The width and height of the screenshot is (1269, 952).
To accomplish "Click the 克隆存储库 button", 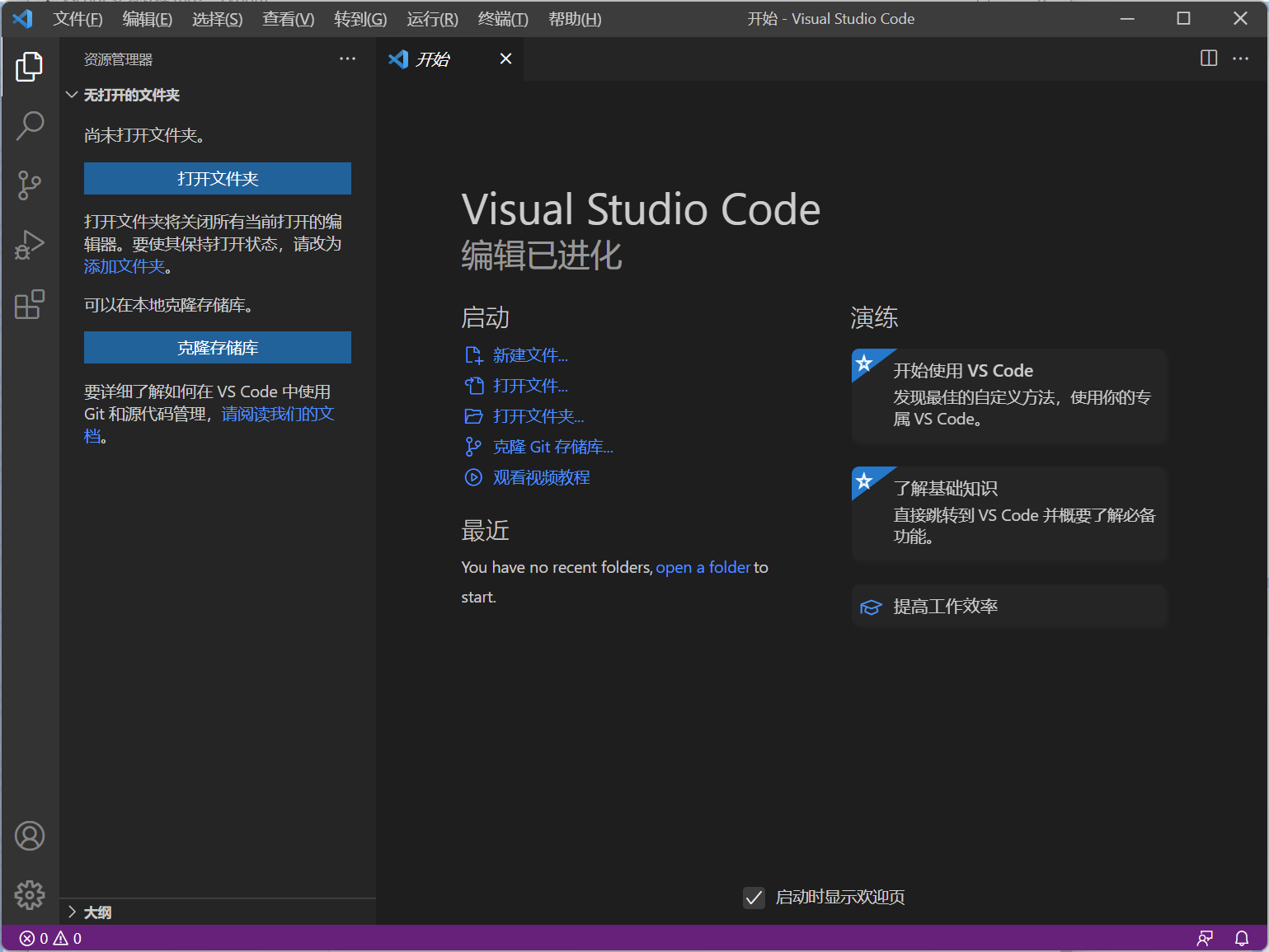I will (218, 348).
